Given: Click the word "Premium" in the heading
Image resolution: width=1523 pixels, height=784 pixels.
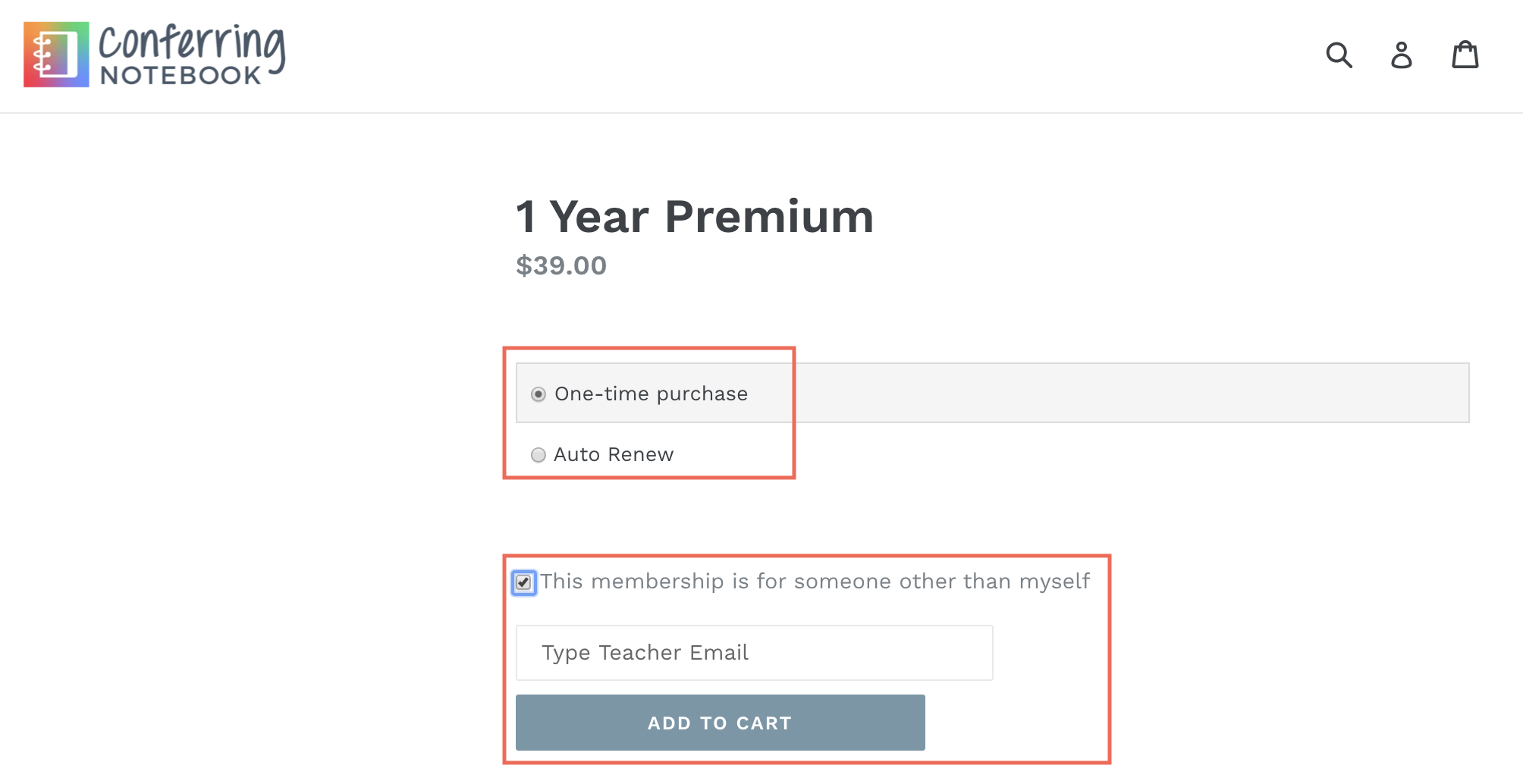Looking at the screenshot, I should tap(769, 217).
